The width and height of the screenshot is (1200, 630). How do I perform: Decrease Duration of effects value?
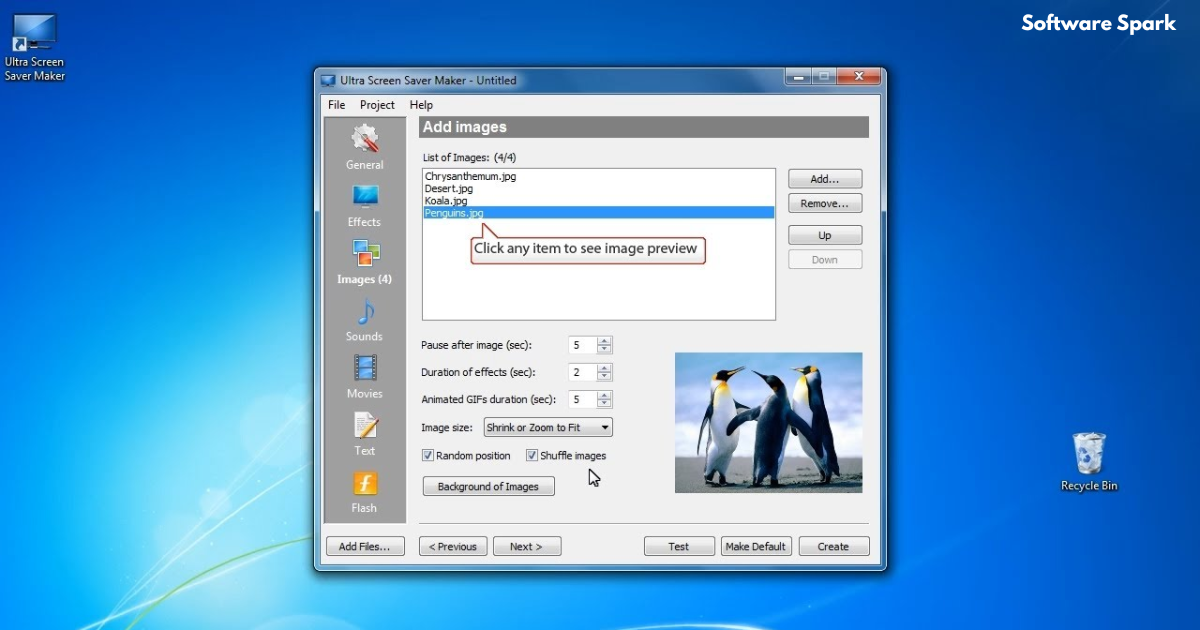tap(604, 376)
